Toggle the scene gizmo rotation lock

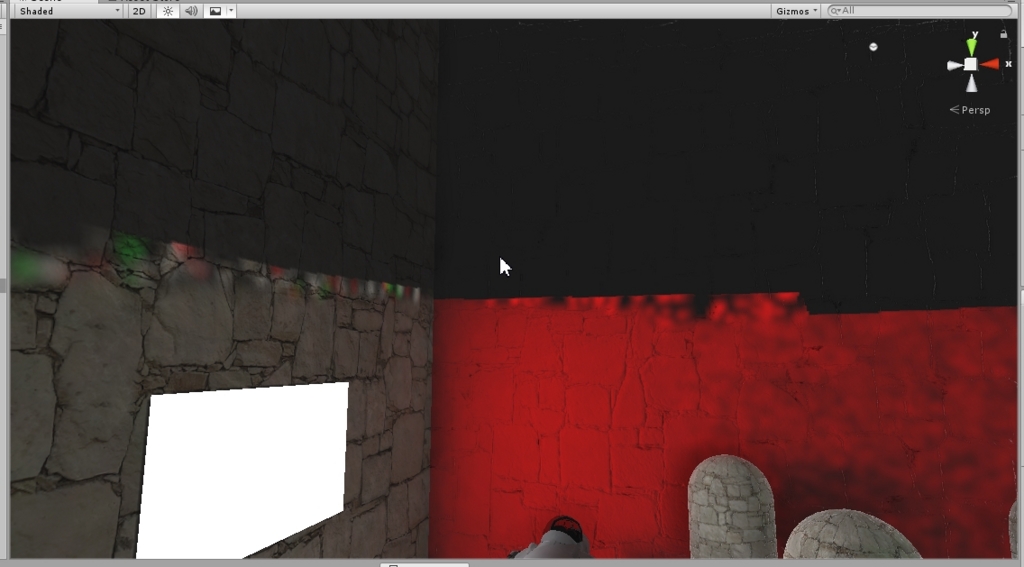(1004, 34)
